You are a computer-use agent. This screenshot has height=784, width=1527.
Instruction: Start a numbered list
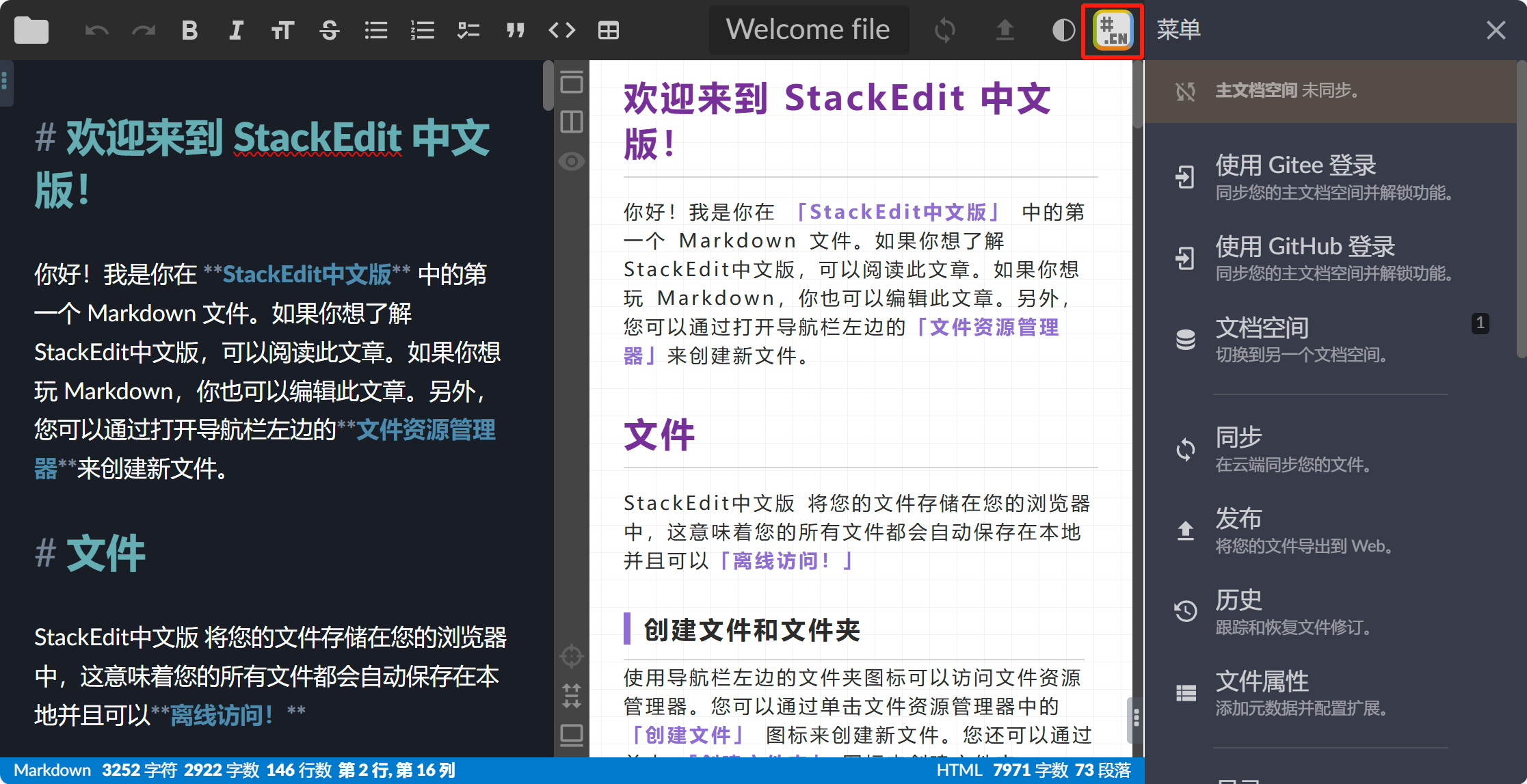pyautogui.click(x=423, y=30)
